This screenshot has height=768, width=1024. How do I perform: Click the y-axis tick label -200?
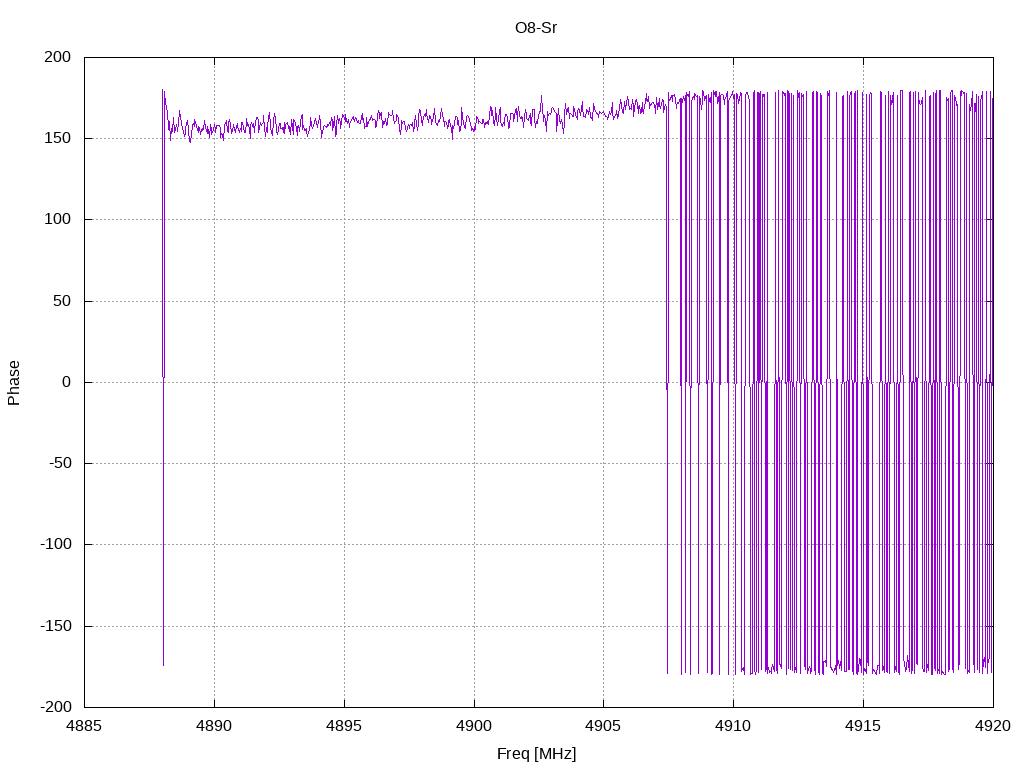point(56,707)
